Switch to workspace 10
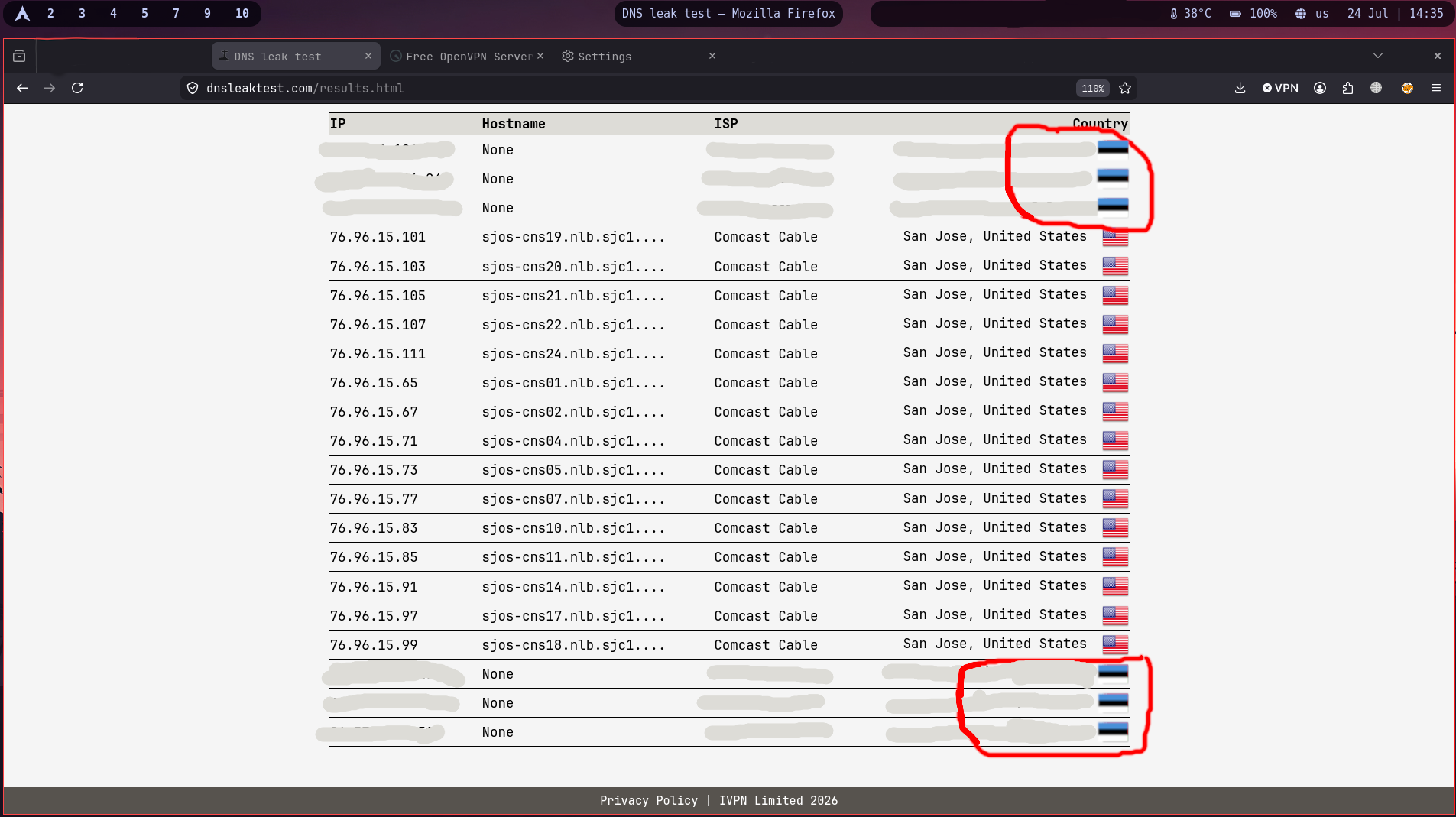The width and height of the screenshot is (1456, 817). pyautogui.click(x=242, y=14)
